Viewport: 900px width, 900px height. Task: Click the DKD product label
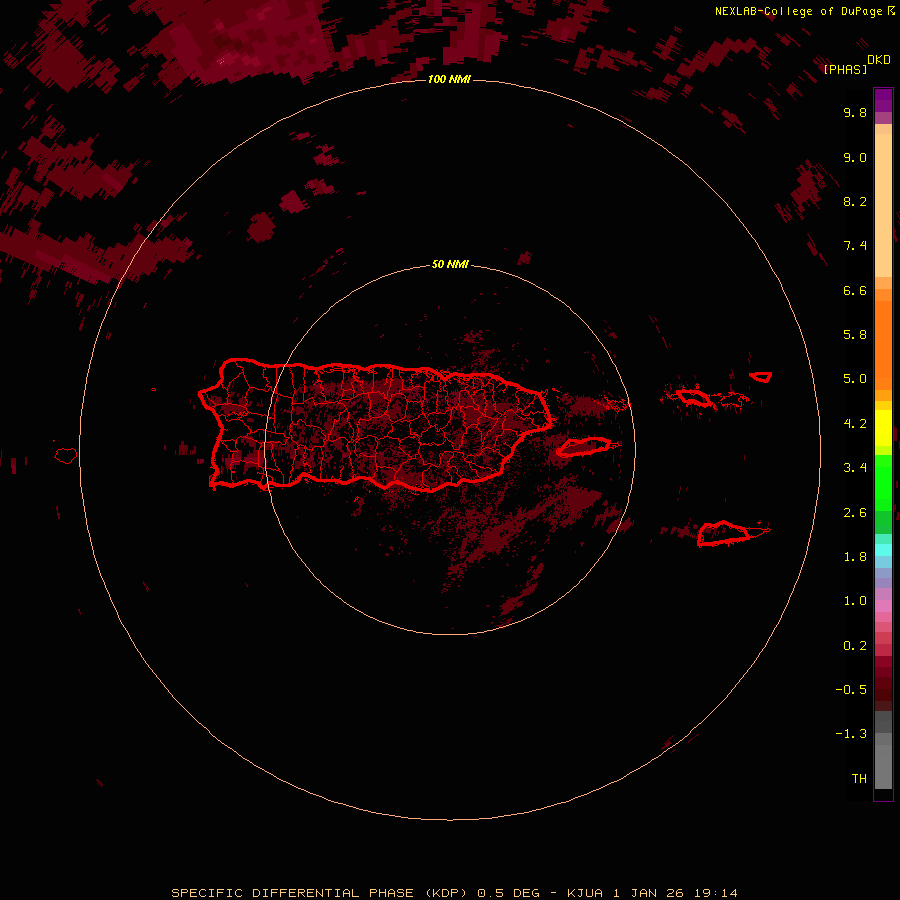[879, 60]
